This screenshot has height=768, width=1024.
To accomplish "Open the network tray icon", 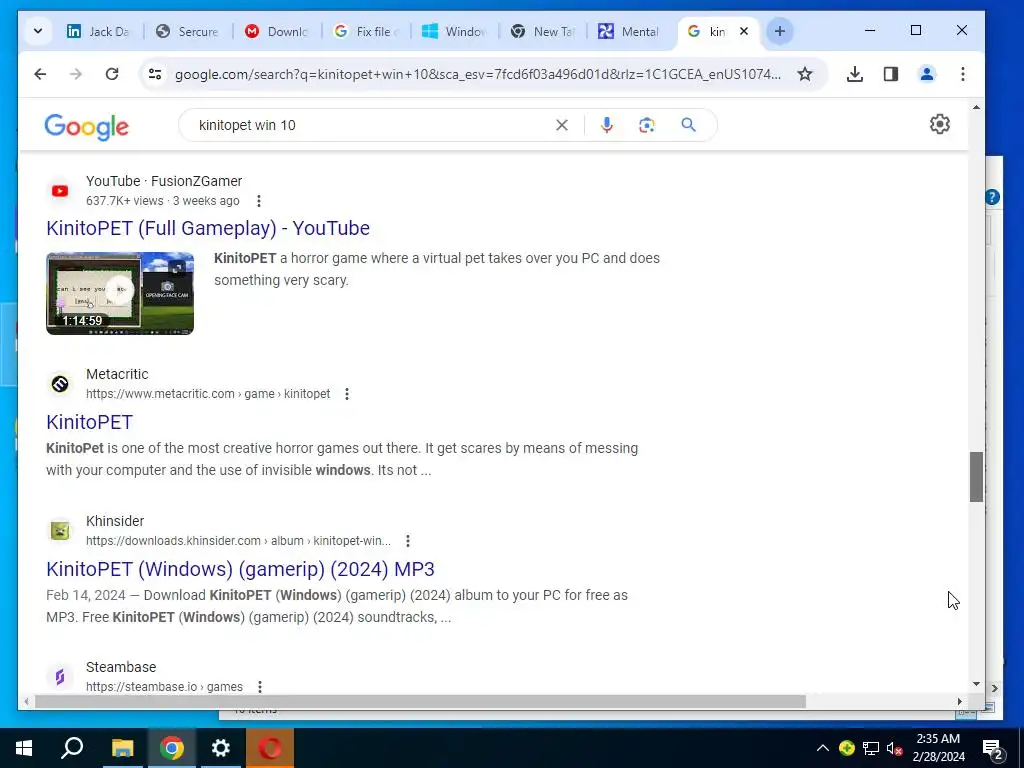I will pyautogui.click(x=871, y=748).
